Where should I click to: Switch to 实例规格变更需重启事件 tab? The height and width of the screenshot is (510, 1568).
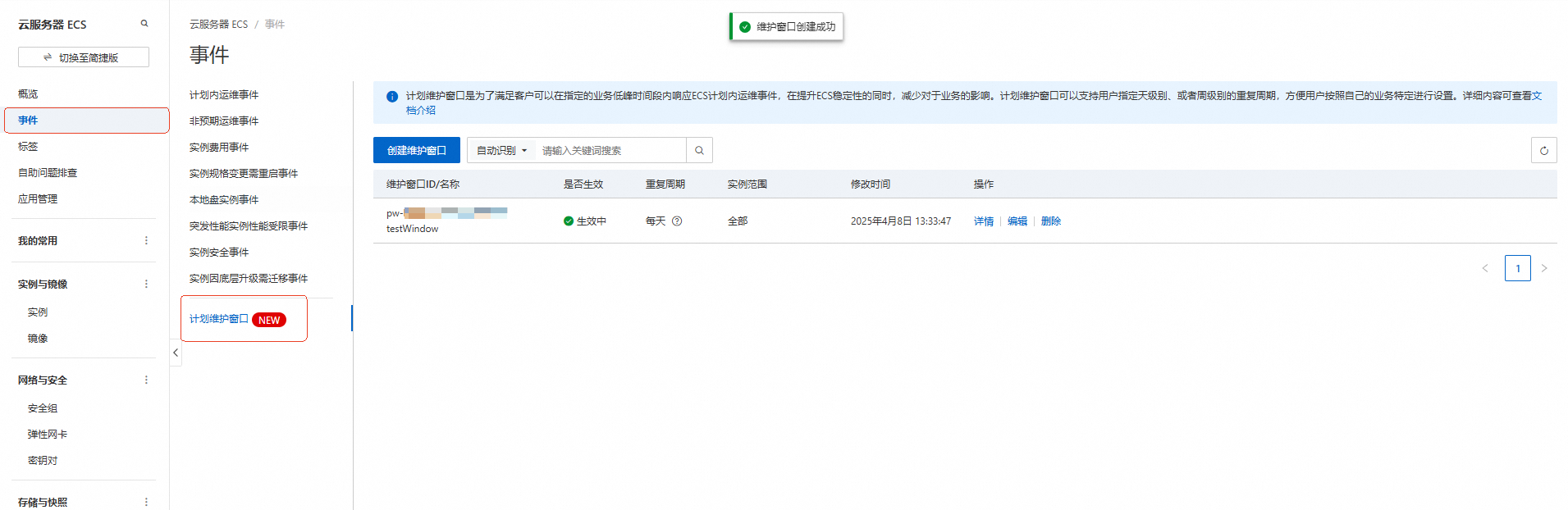point(244,174)
